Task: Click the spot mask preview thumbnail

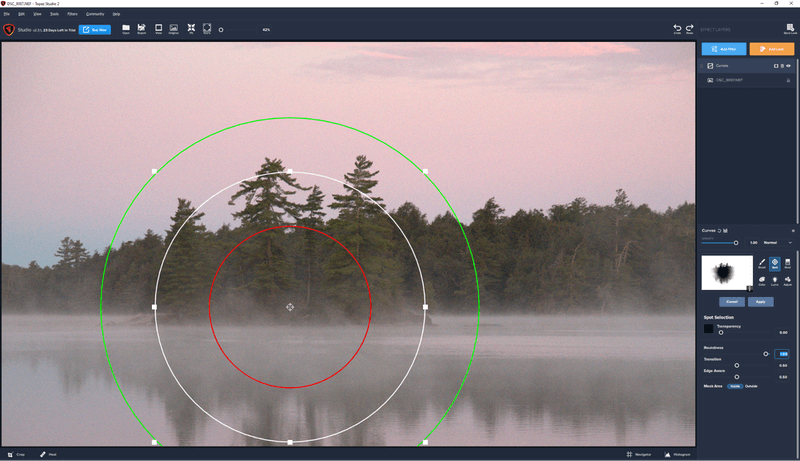Action: tap(727, 273)
